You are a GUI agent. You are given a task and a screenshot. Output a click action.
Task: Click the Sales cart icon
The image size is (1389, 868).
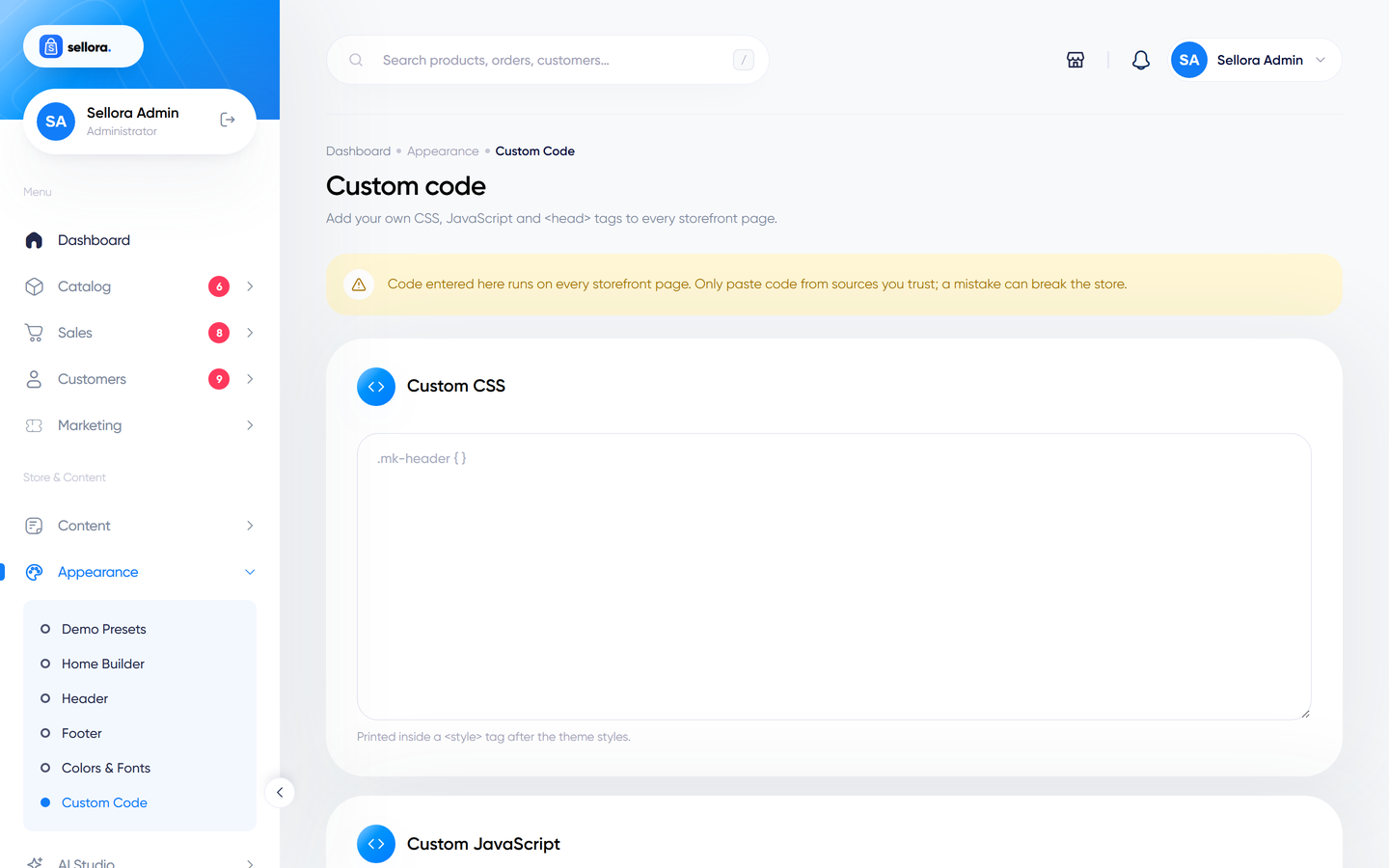coord(34,333)
